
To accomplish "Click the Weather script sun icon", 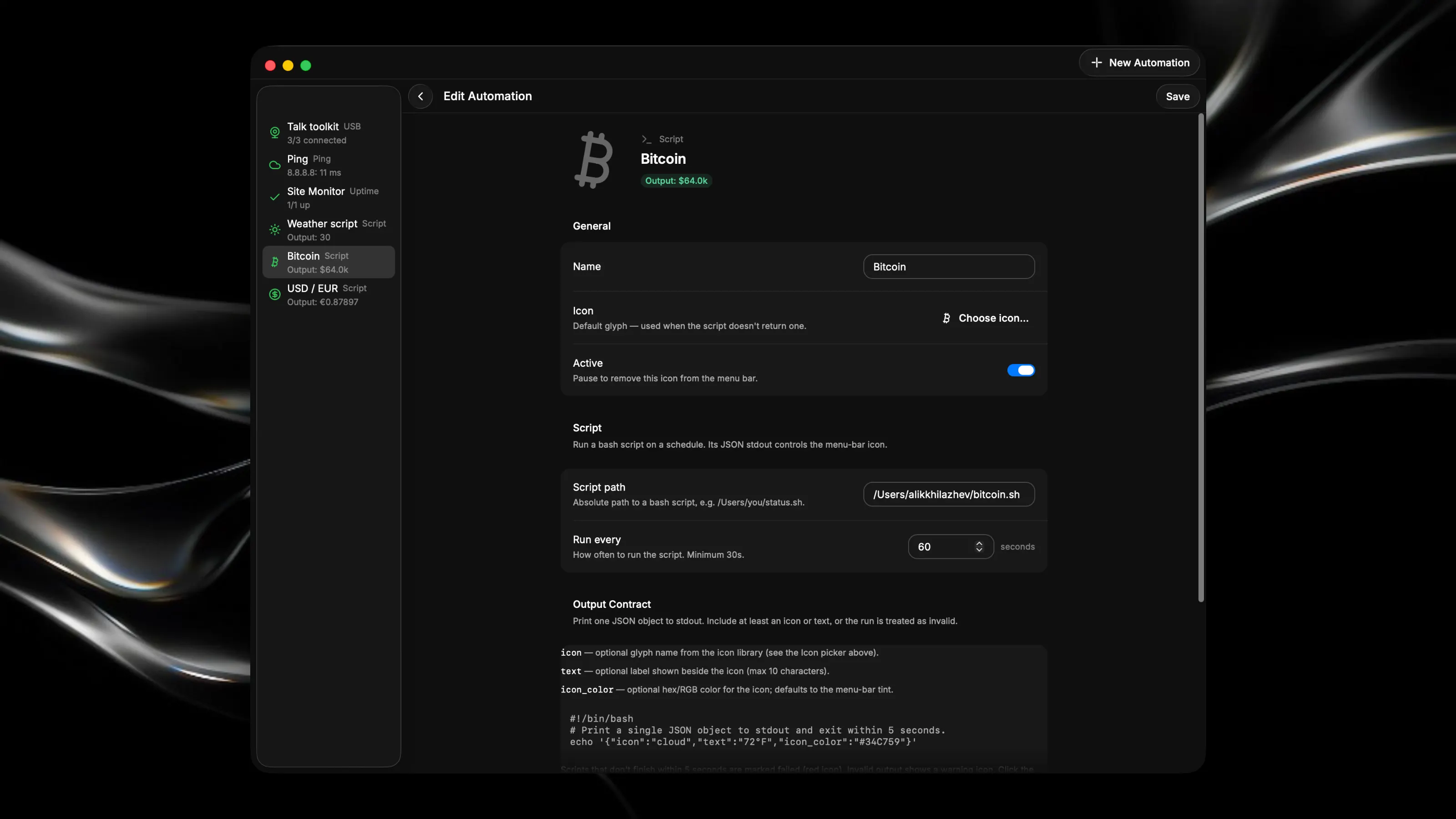I will [x=275, y=229].
